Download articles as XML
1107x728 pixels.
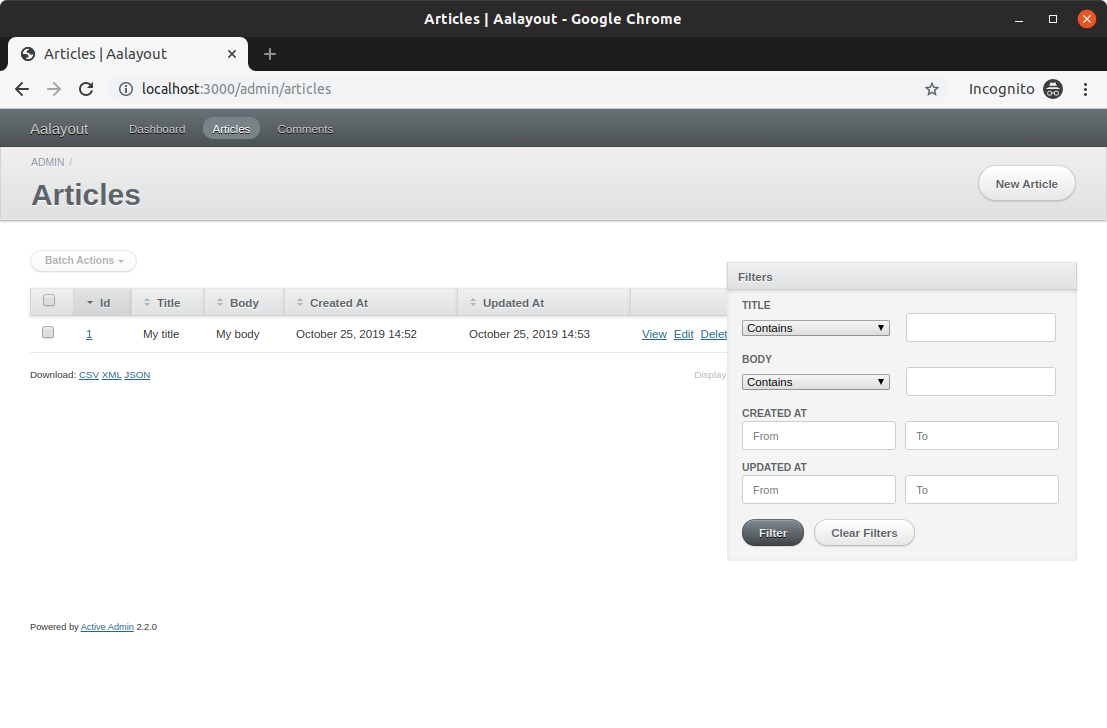pos(112,375)
